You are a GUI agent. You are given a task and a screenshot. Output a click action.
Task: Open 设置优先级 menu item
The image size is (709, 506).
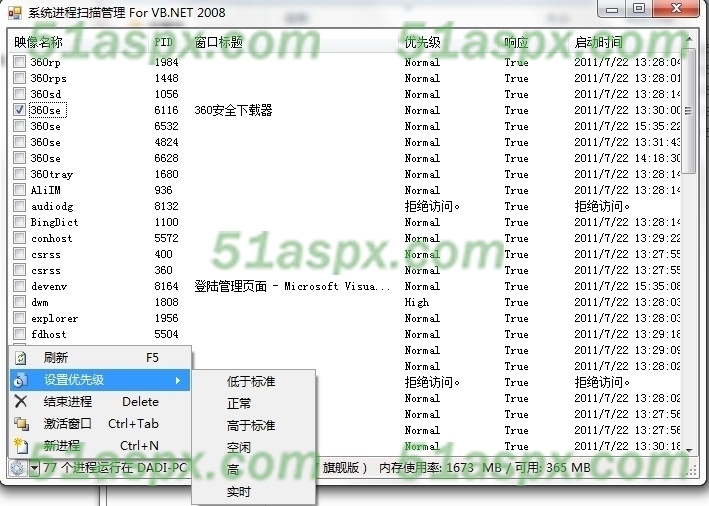point(99,380)
